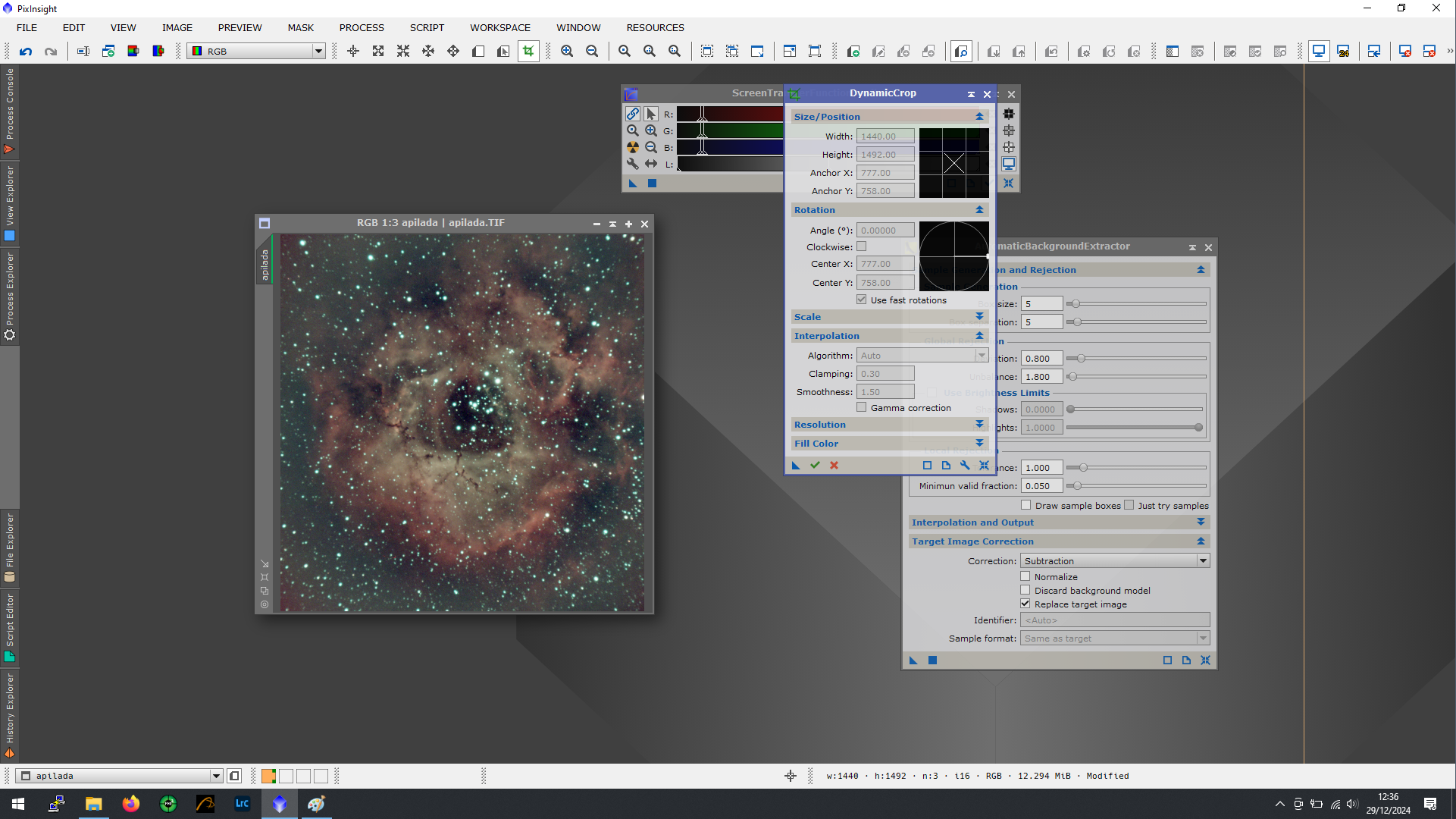The height and width of the screenshot is (819, 1456).
Task: Open File Explorer from the taskbar
Action: pos(94,804)
